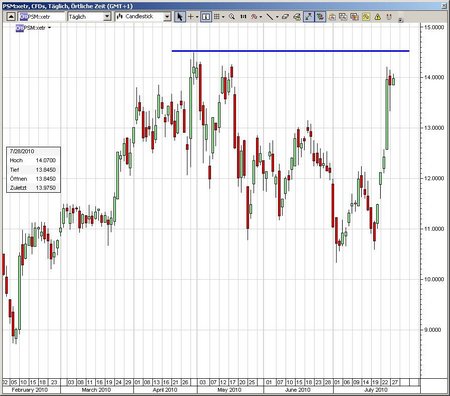Click the 10.0000 price axis label
The image size is (450, 396).
click(434, 279)
